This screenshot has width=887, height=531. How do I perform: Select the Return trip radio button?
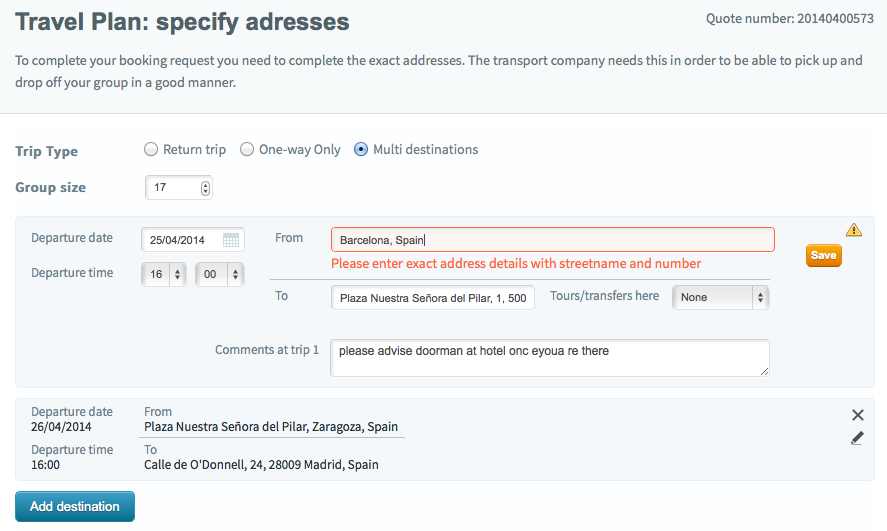151,150
